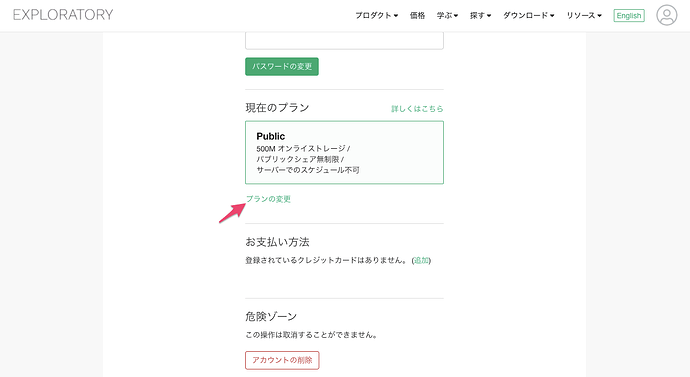Open the 詳しくはこちら link
Viewport: 690px width, 377px height.
[x=417, y=109]
